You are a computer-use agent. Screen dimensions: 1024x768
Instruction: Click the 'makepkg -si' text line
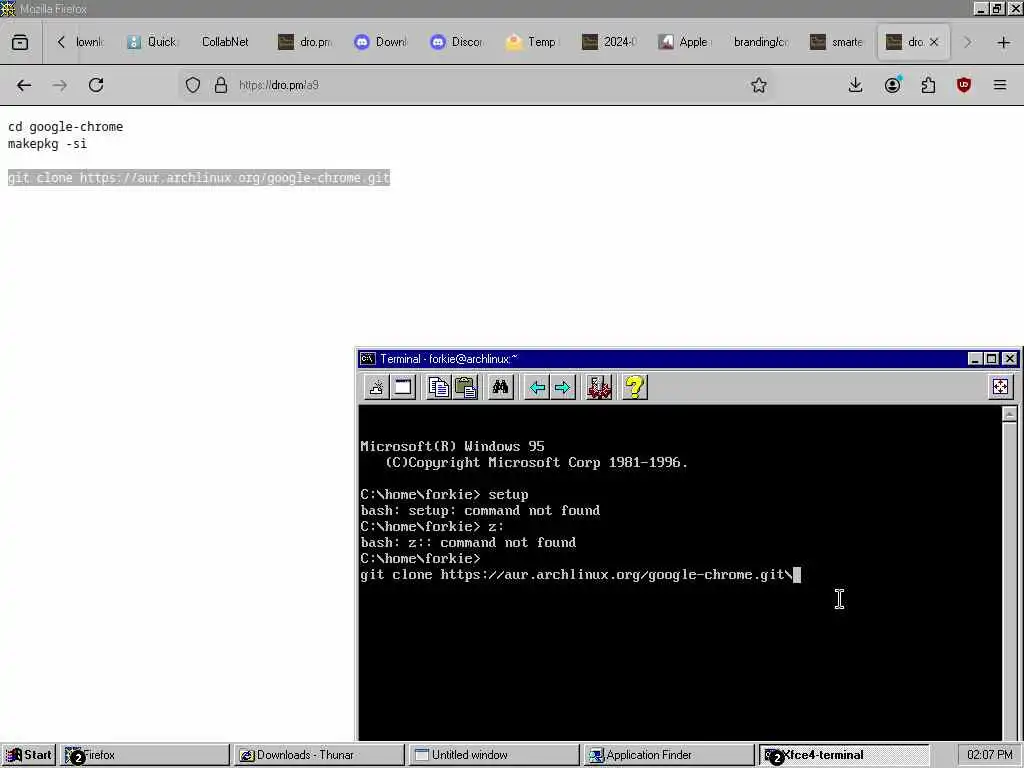click(x=47, y=144)
